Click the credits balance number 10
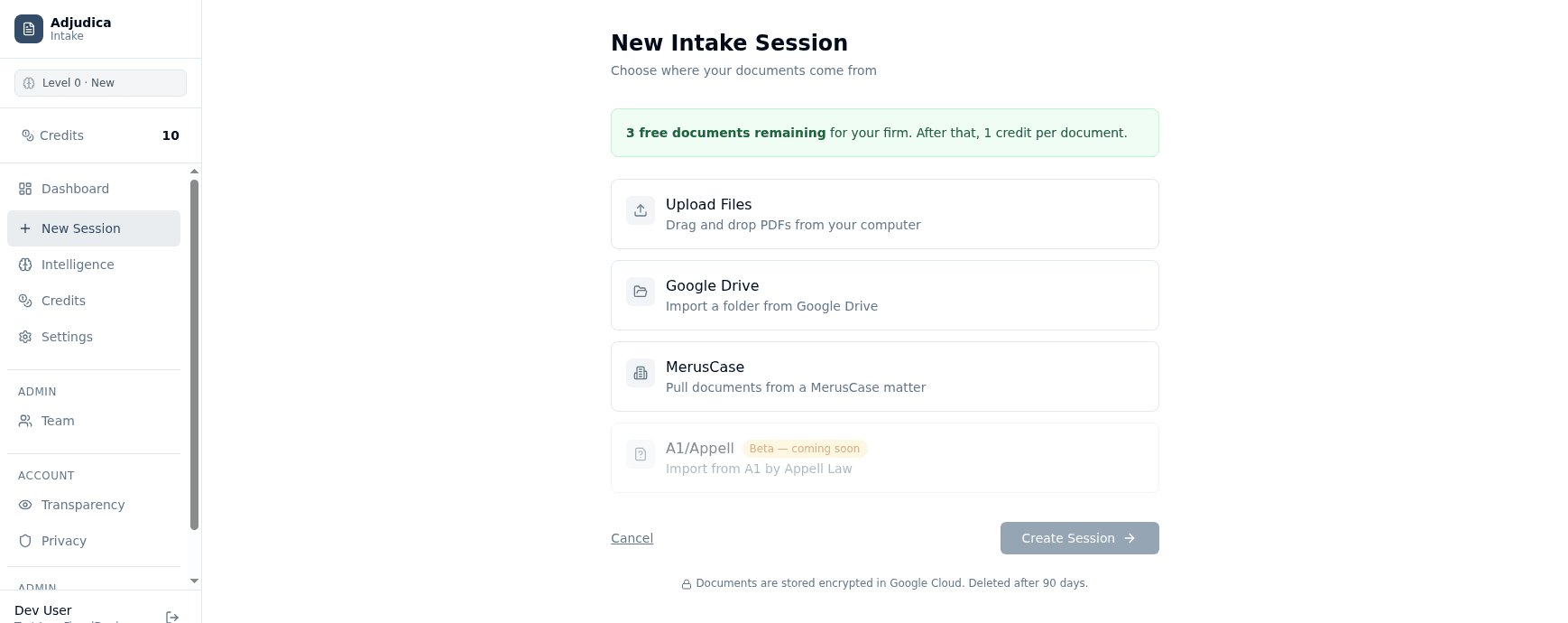Viewport: 1568px width, 623px height. [x=171, y=135]
